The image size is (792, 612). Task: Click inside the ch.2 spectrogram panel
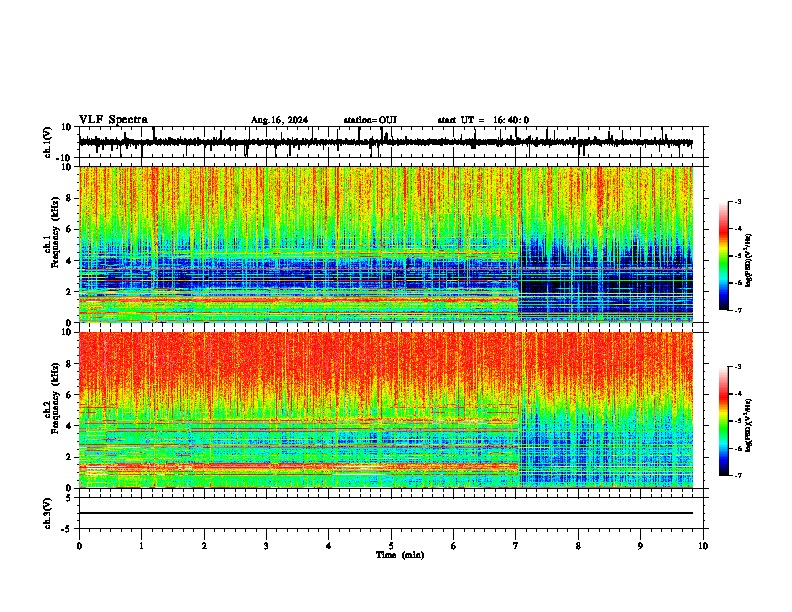tap(385, 410)
